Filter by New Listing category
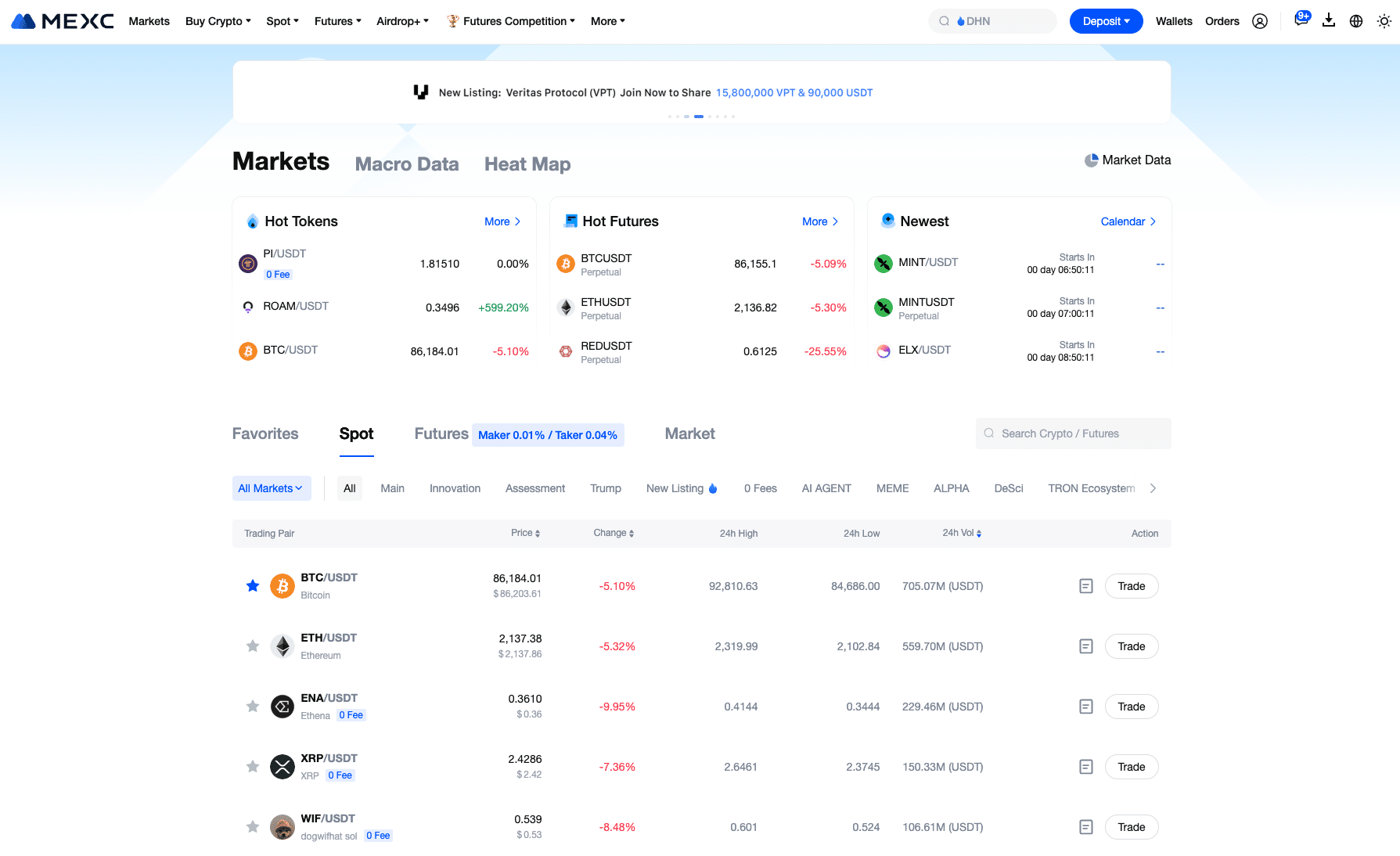Image resolution: width=1400 pixels, height=856 pixels. click(x=682, y=488)
